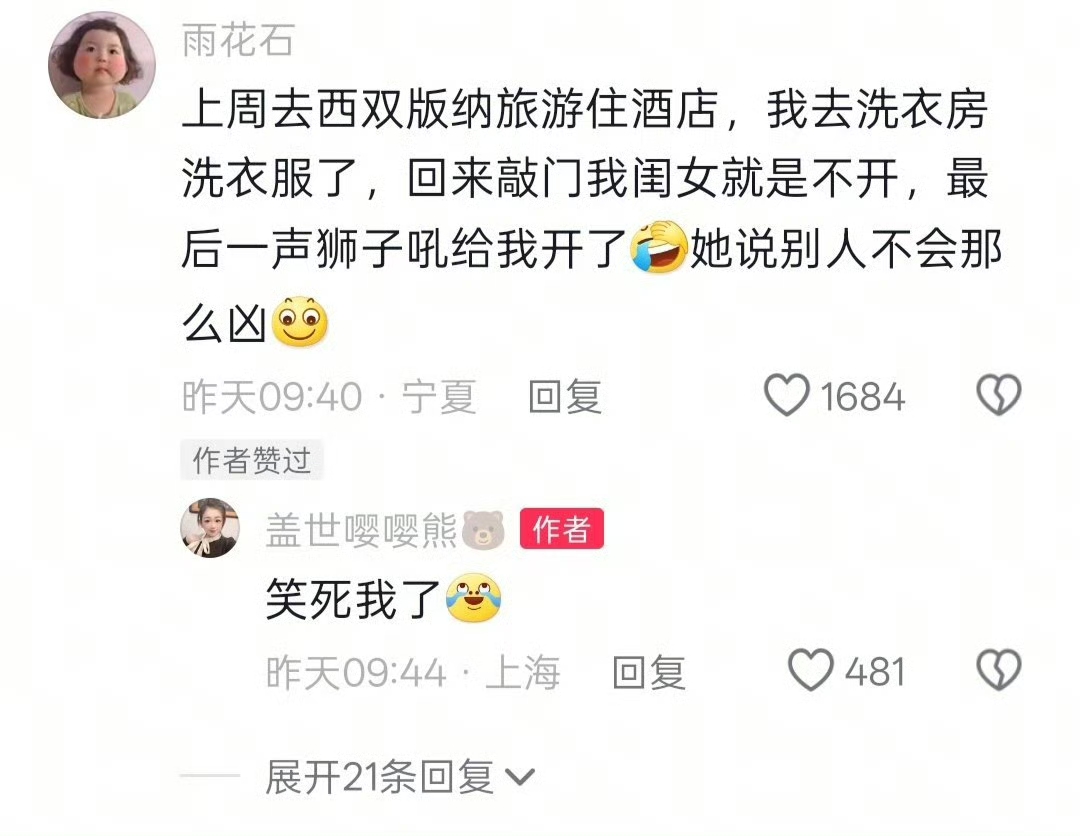Screen dimensions: 1080x836
Task: Open username 雨花石 profile link
Action: [238, 40]
